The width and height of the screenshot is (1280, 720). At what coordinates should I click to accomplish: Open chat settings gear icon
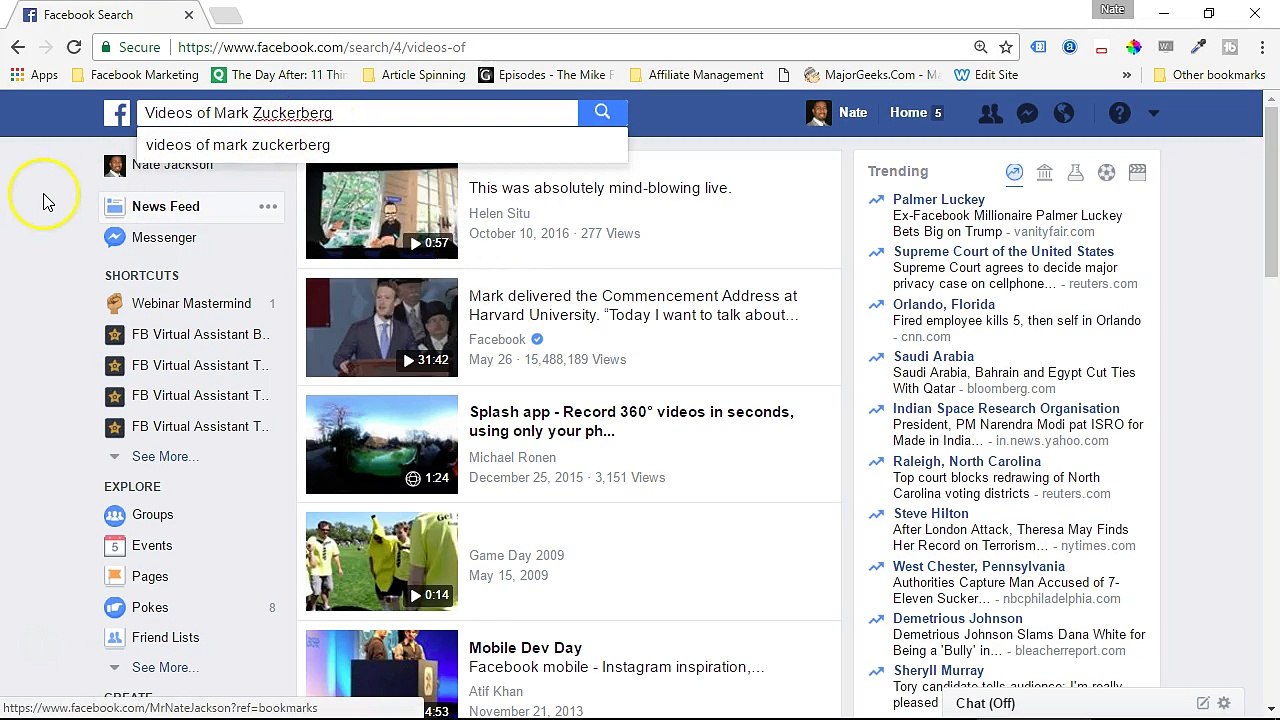click(x=1224, y=703)
